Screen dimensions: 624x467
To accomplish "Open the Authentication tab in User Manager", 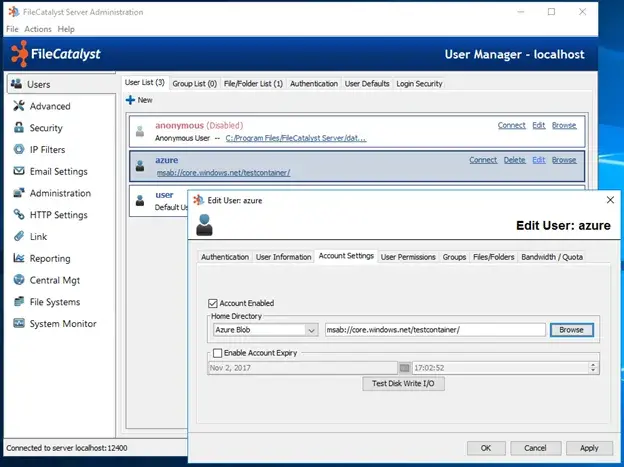I will click(314, 84).
